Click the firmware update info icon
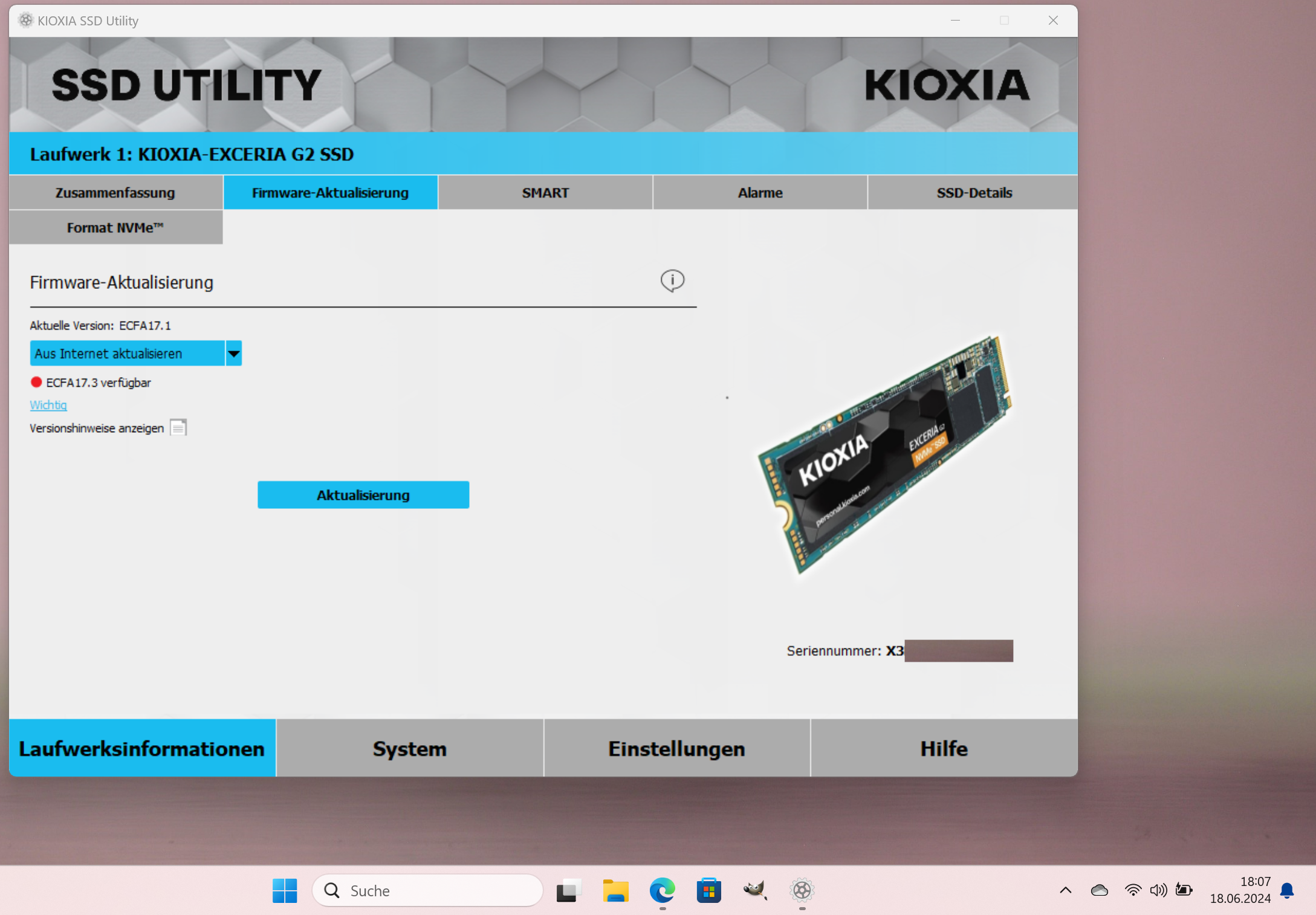Screen dimensions: 1316x915 (672, 280)
